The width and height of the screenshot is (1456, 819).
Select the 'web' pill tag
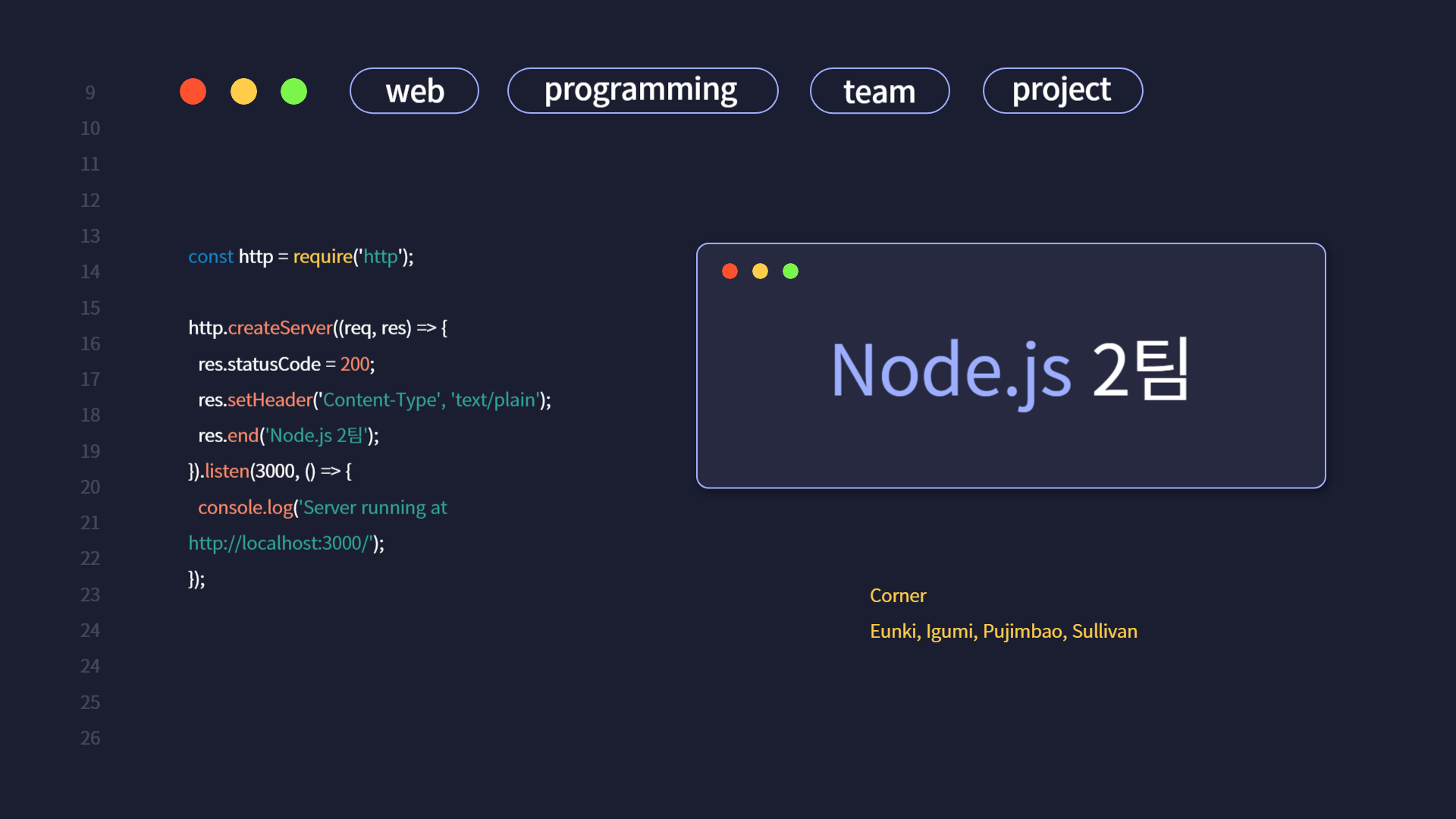click(414, 91)
